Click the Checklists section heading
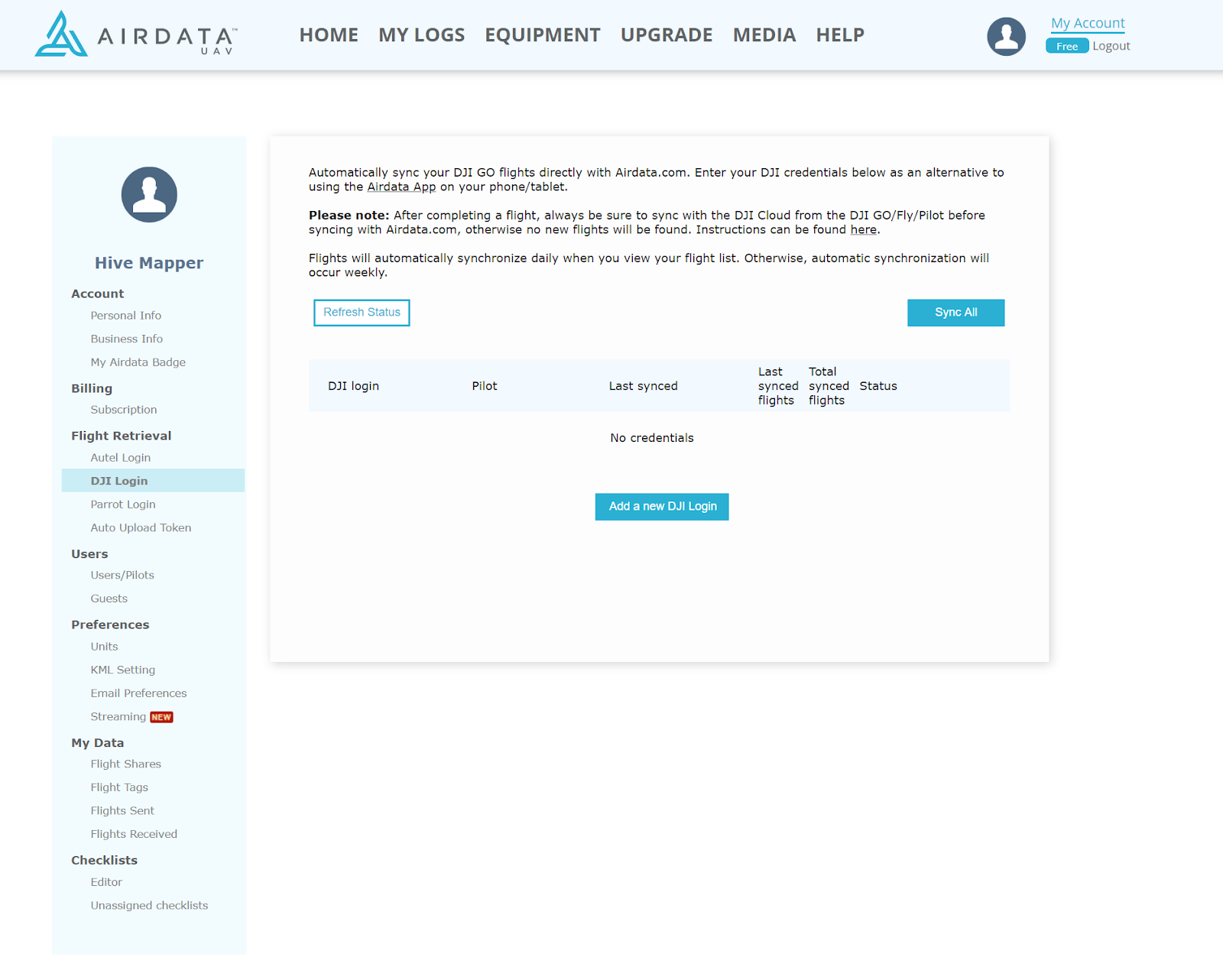Image resolution: width=1223 pixels, height=980 pixels. [x=105, y=861]
